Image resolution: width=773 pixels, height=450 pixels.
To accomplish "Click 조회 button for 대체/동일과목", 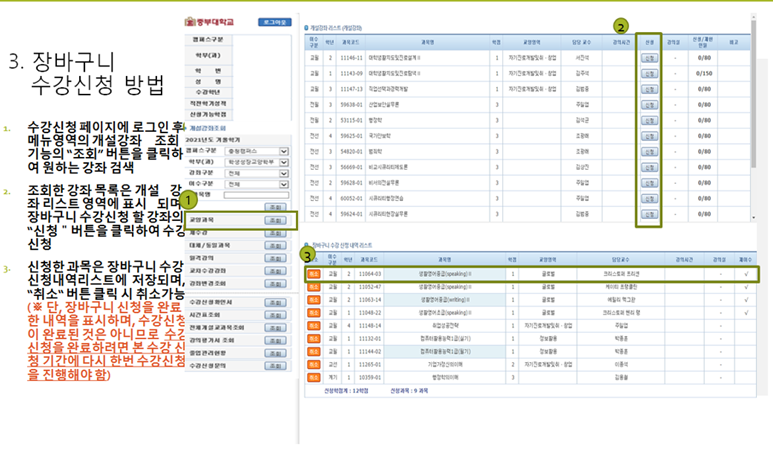I will 276,245.
